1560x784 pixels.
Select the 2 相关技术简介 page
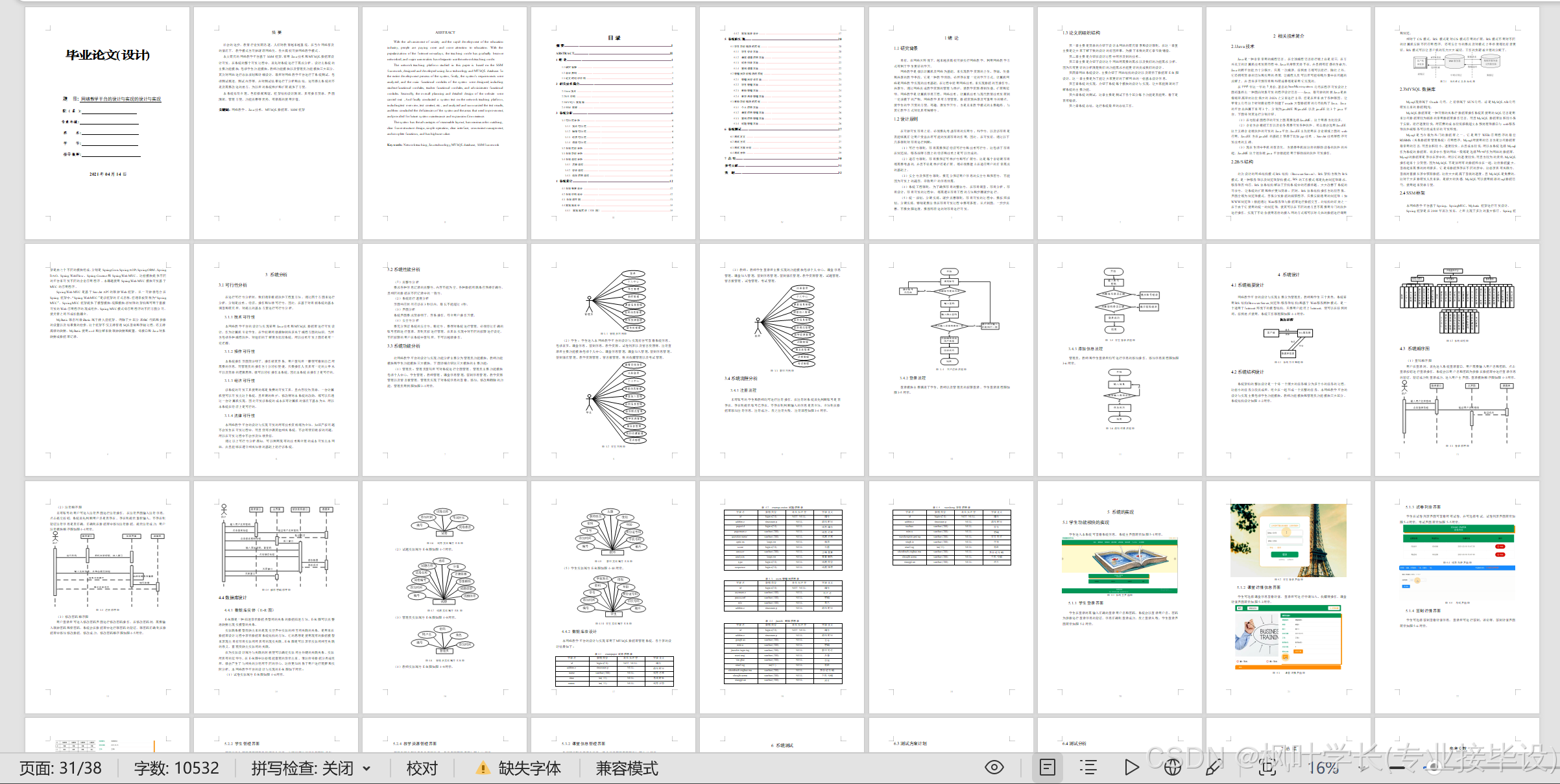point(1288,123)
